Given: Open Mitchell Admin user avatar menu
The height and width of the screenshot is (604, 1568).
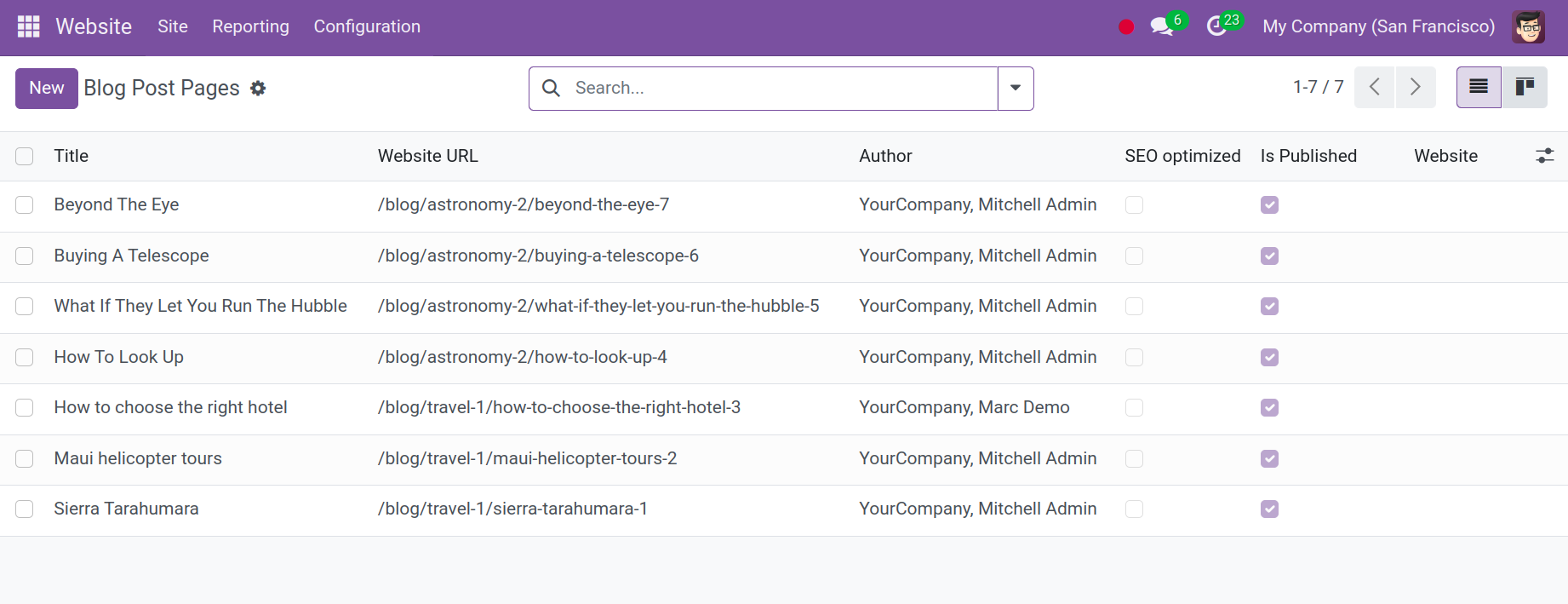Looking at the screenshot, I should 1529,26.
